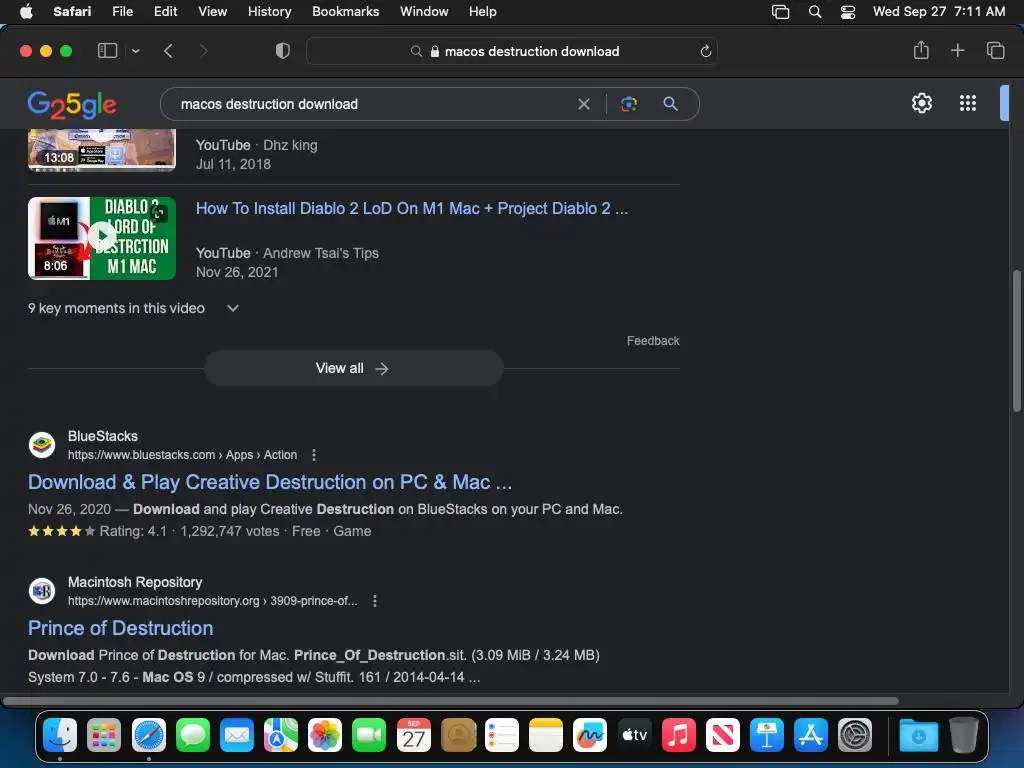The height and width of the screenshot is (768, 1024).
Task: Open Maps app in the Dock
Action: (281, 735)
